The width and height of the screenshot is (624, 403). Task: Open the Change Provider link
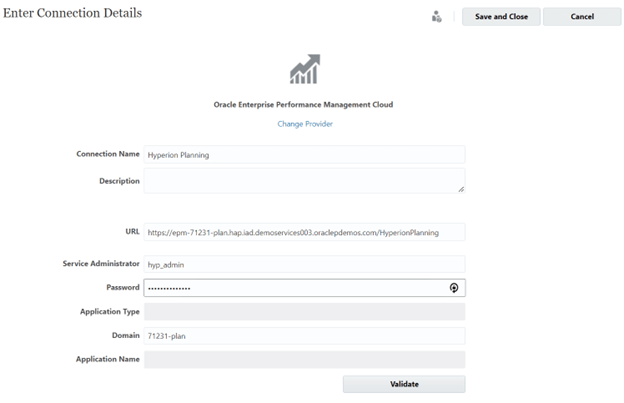click(305, 124)
